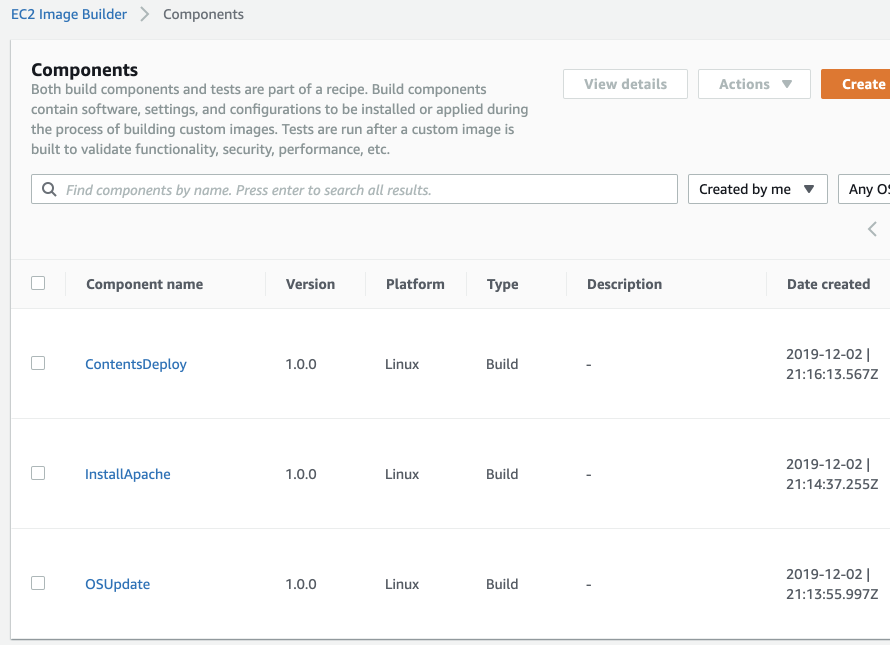This screenshot has width=890, height=645.
Task: Click the search magnifier icon
Action: [49, 189]
